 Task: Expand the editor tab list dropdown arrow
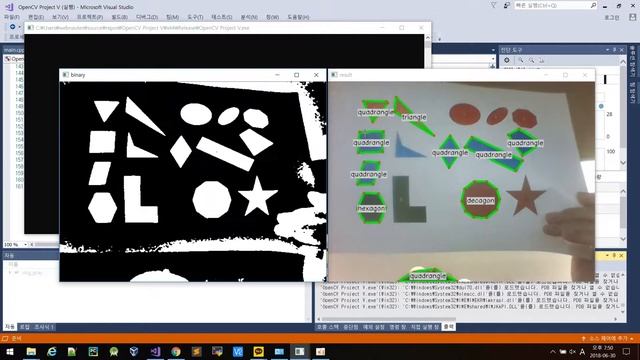[493, 50]
